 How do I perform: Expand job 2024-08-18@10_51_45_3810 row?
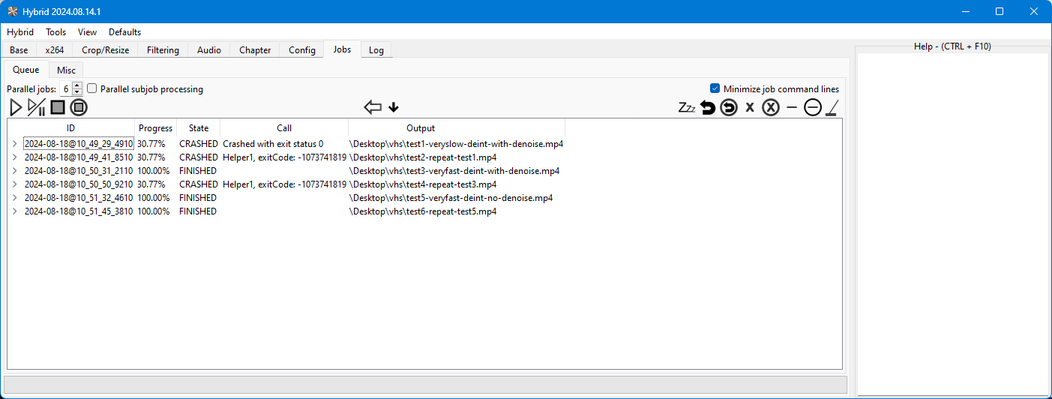[x=15, y=211]
